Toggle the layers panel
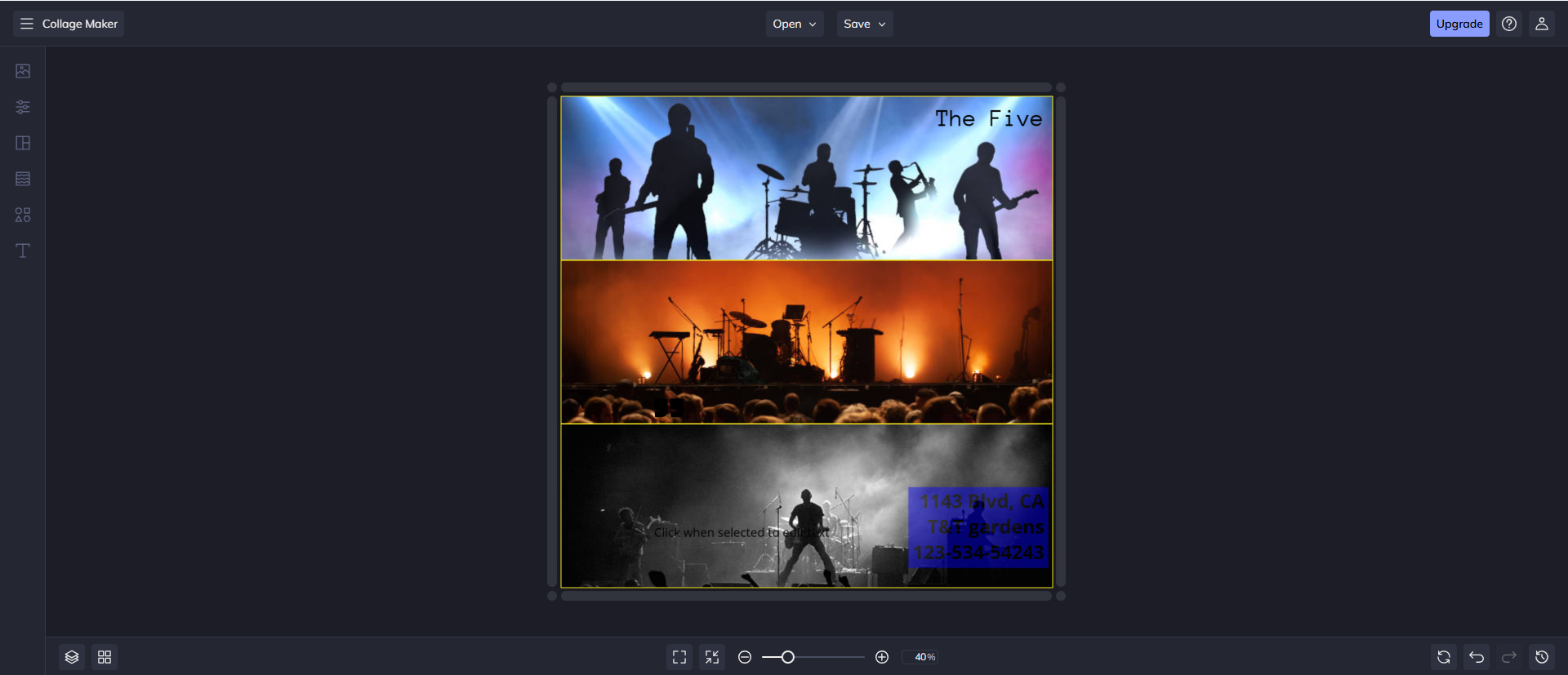 [72, 657]
